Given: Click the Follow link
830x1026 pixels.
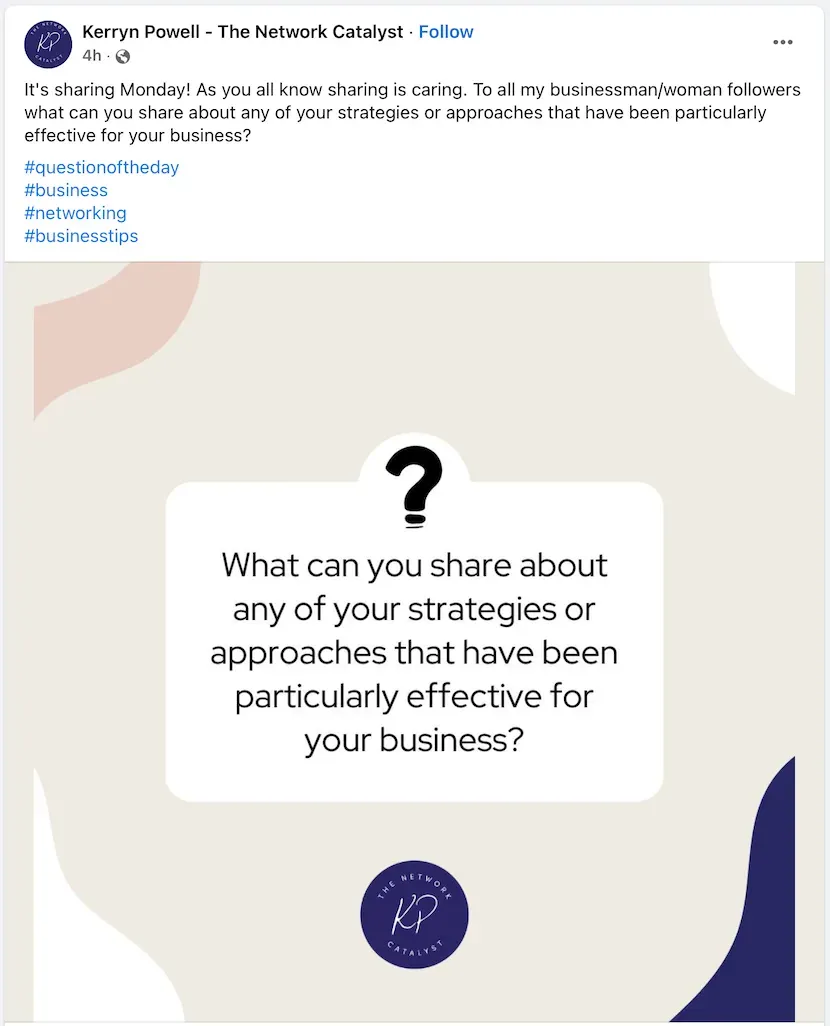Looking at the screenshot, I should pyautogui.click(x=446, y=31).
